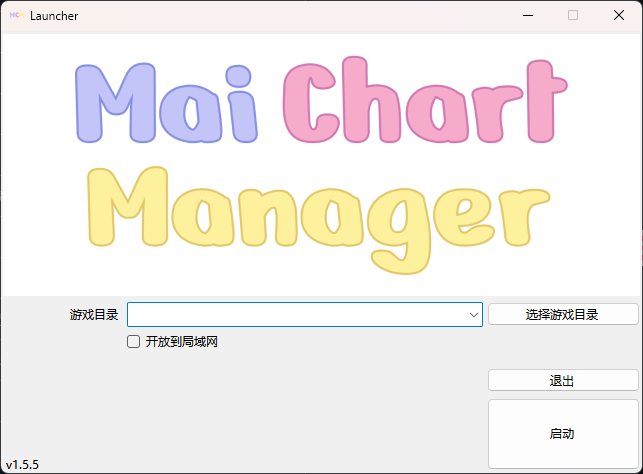643x474 pixels.
Task: Expand the 游戏目录 dropdown arrow
Action: [474, 315]
